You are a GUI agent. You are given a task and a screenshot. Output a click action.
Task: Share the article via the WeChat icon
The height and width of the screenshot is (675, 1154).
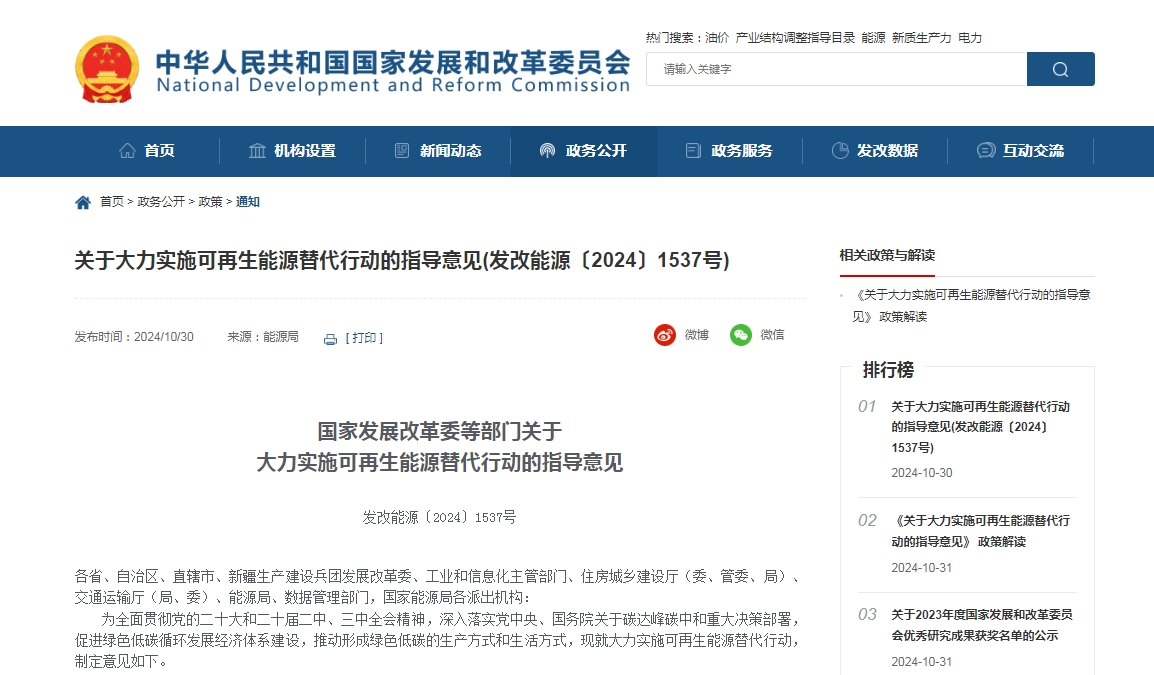pos(740,335)
